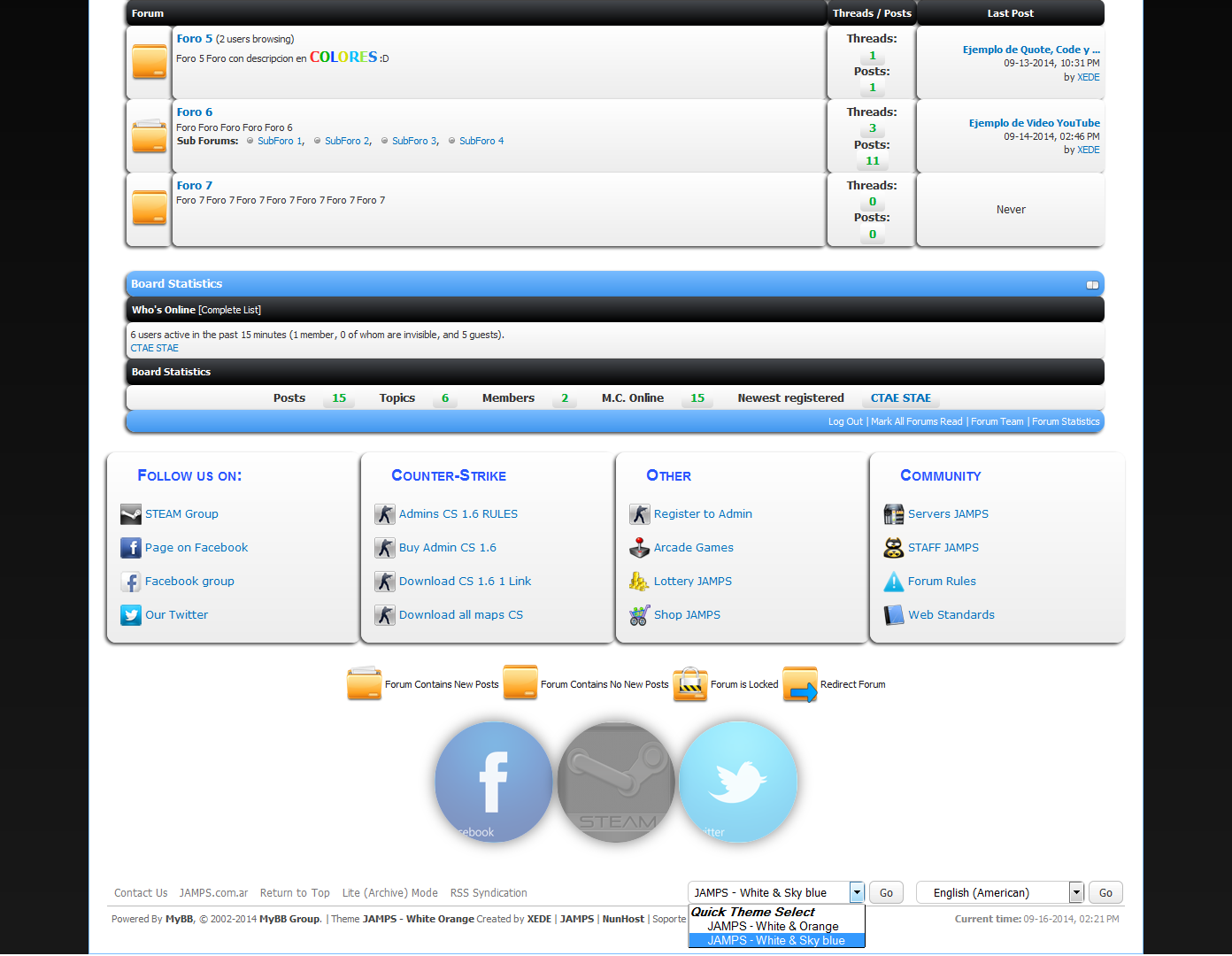The height and width of the screenshot is (956, 1232).
Task: Open SubForo 4 link
Action: [481, 141]
